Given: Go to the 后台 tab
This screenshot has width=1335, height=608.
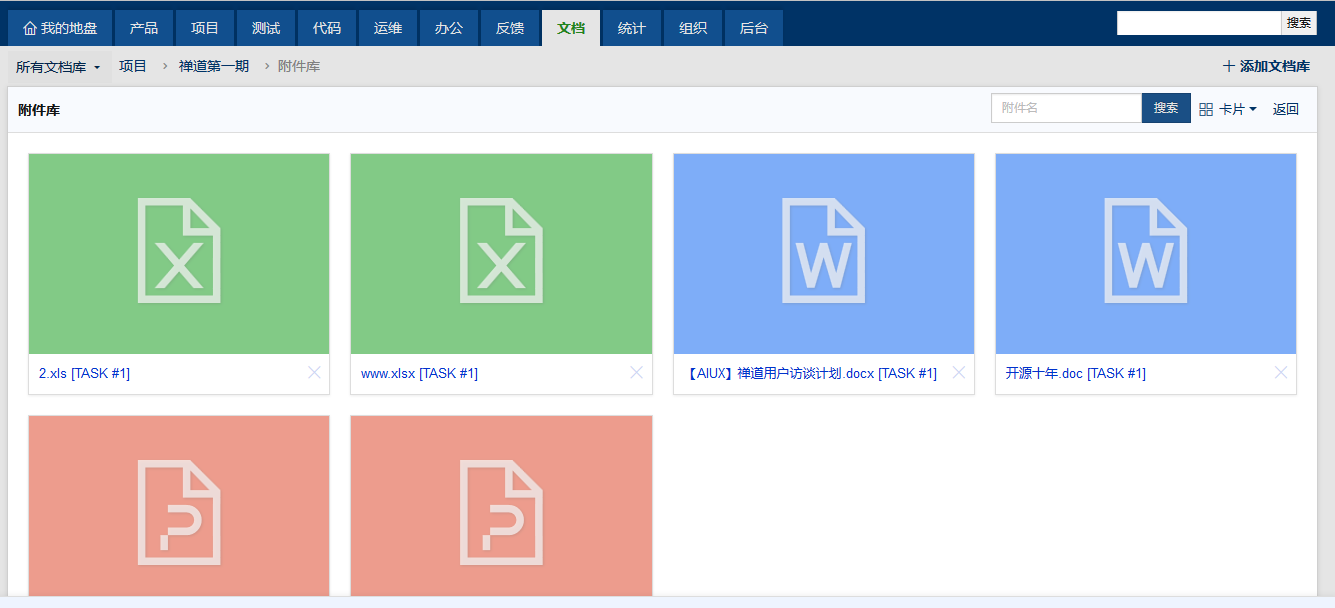Looking at the screenshot, I should pos(754,28).
